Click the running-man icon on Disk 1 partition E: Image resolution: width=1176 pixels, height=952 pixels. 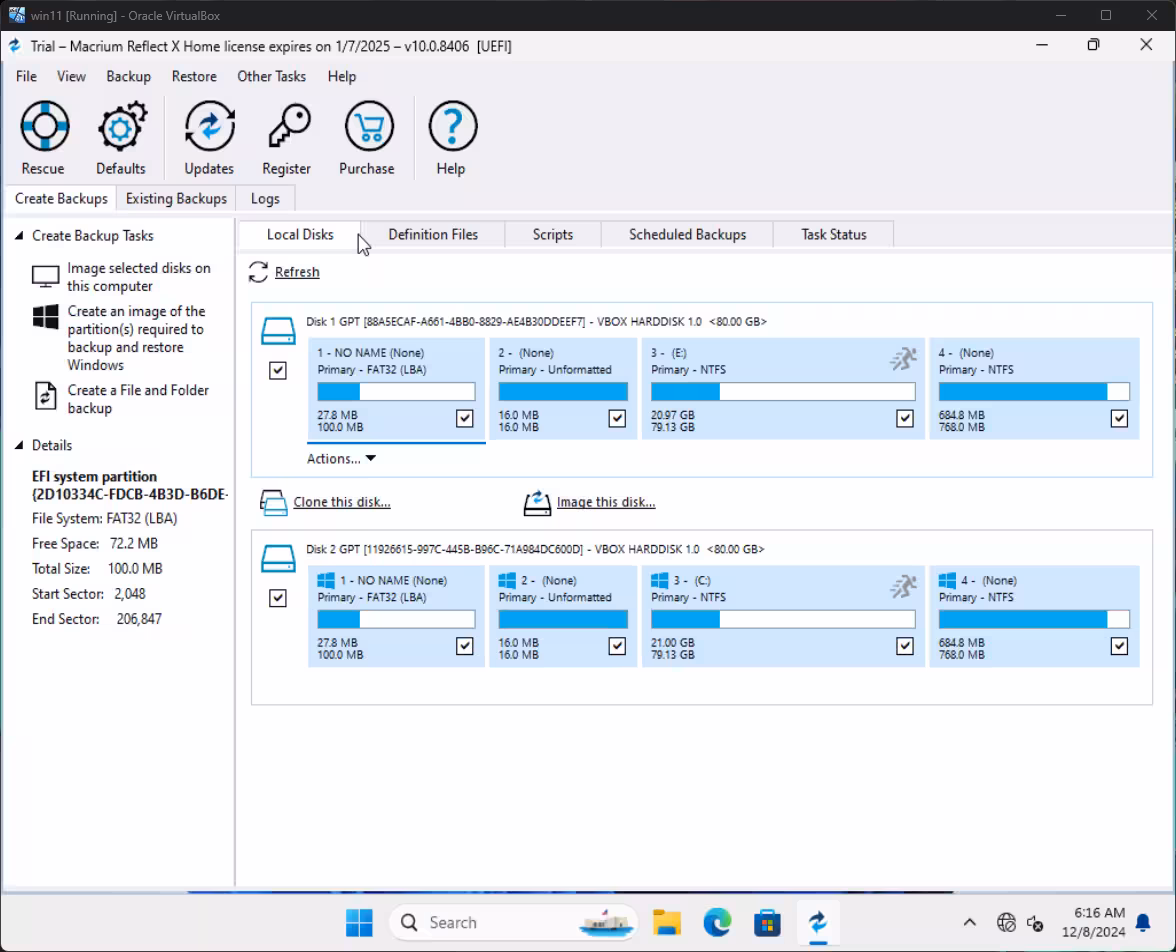(904, 359)
